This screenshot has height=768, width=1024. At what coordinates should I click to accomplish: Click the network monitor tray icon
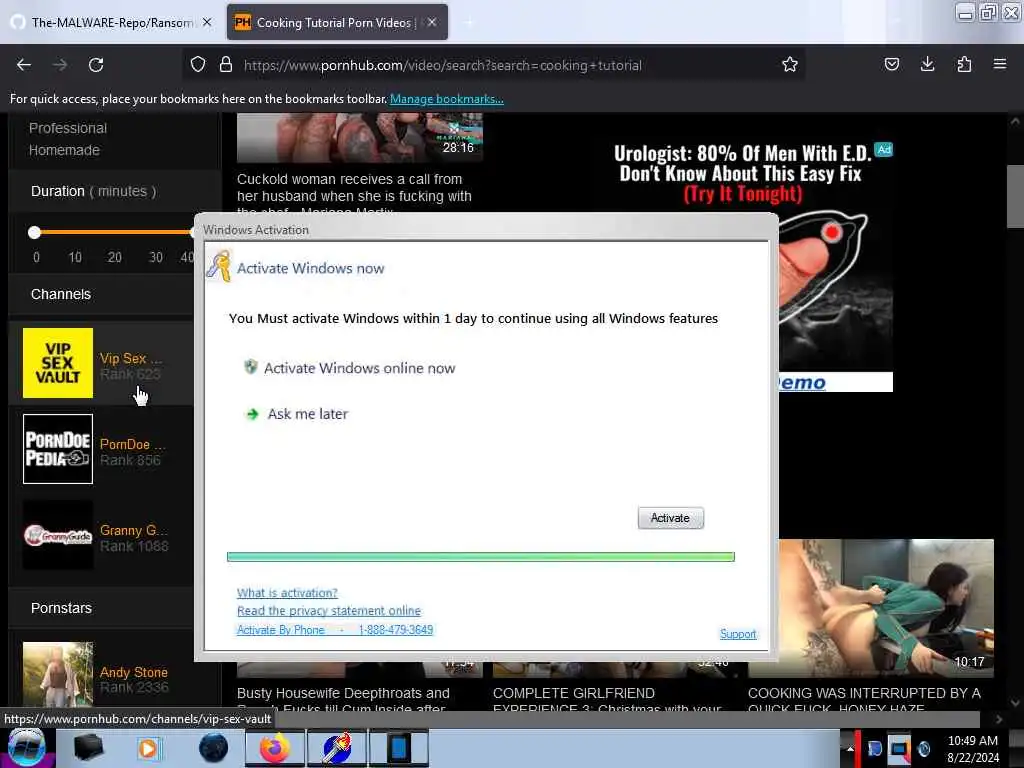tap(899, 748)
